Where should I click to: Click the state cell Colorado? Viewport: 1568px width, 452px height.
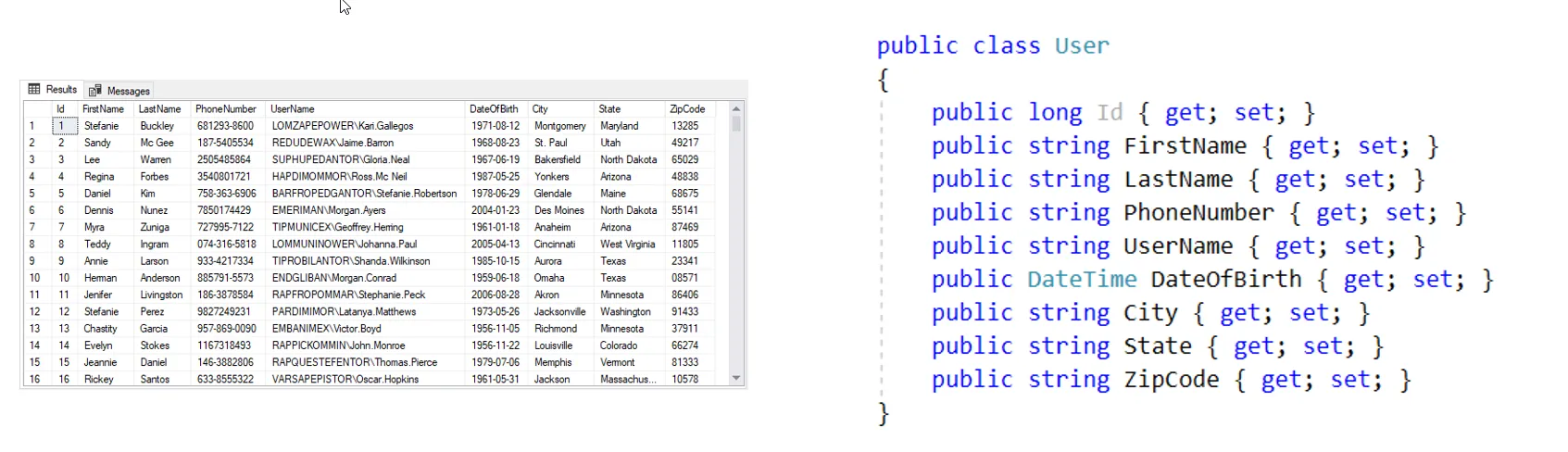tap(630, 345)
